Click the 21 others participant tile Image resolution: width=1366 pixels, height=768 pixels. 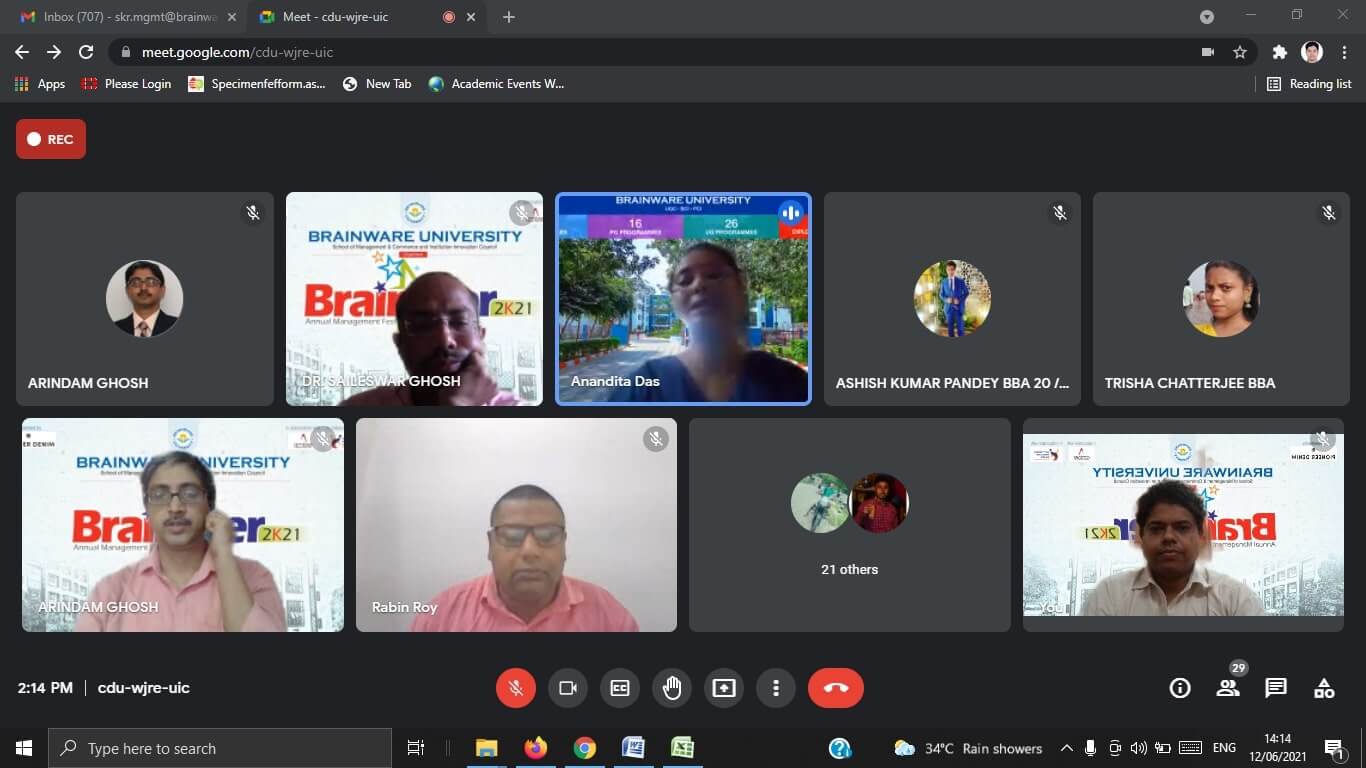(x=849, y=525)
